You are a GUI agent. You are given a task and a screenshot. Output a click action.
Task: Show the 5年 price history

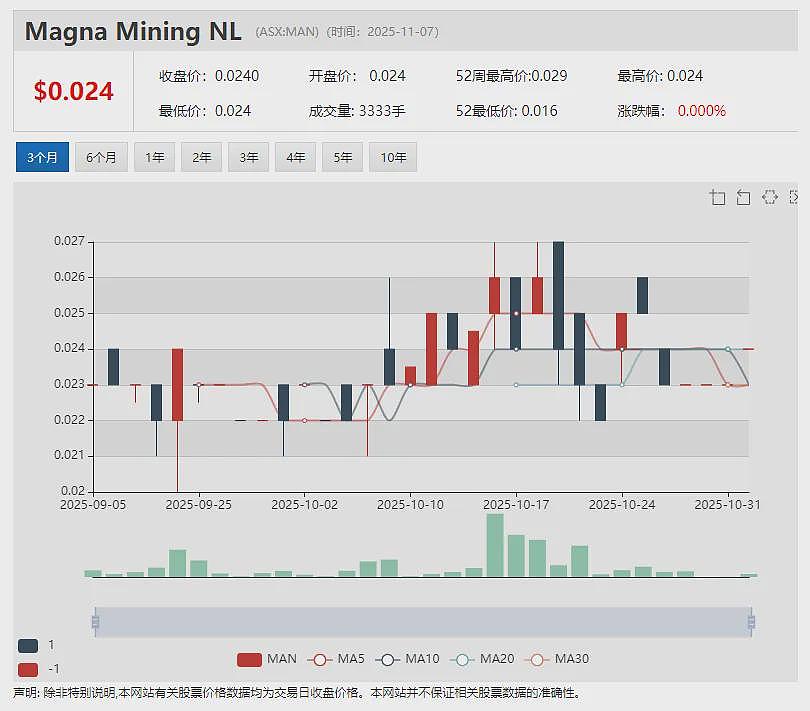point(342,157)
